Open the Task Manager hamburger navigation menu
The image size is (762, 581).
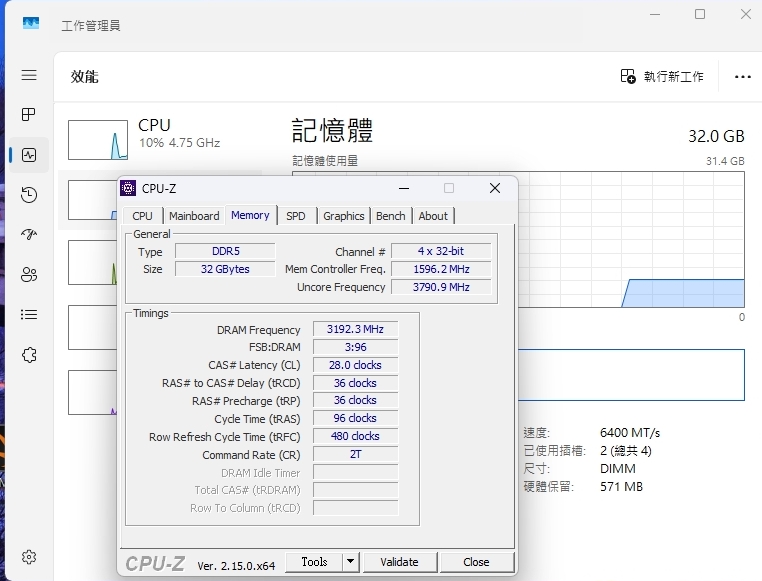[x=29, y=75]
